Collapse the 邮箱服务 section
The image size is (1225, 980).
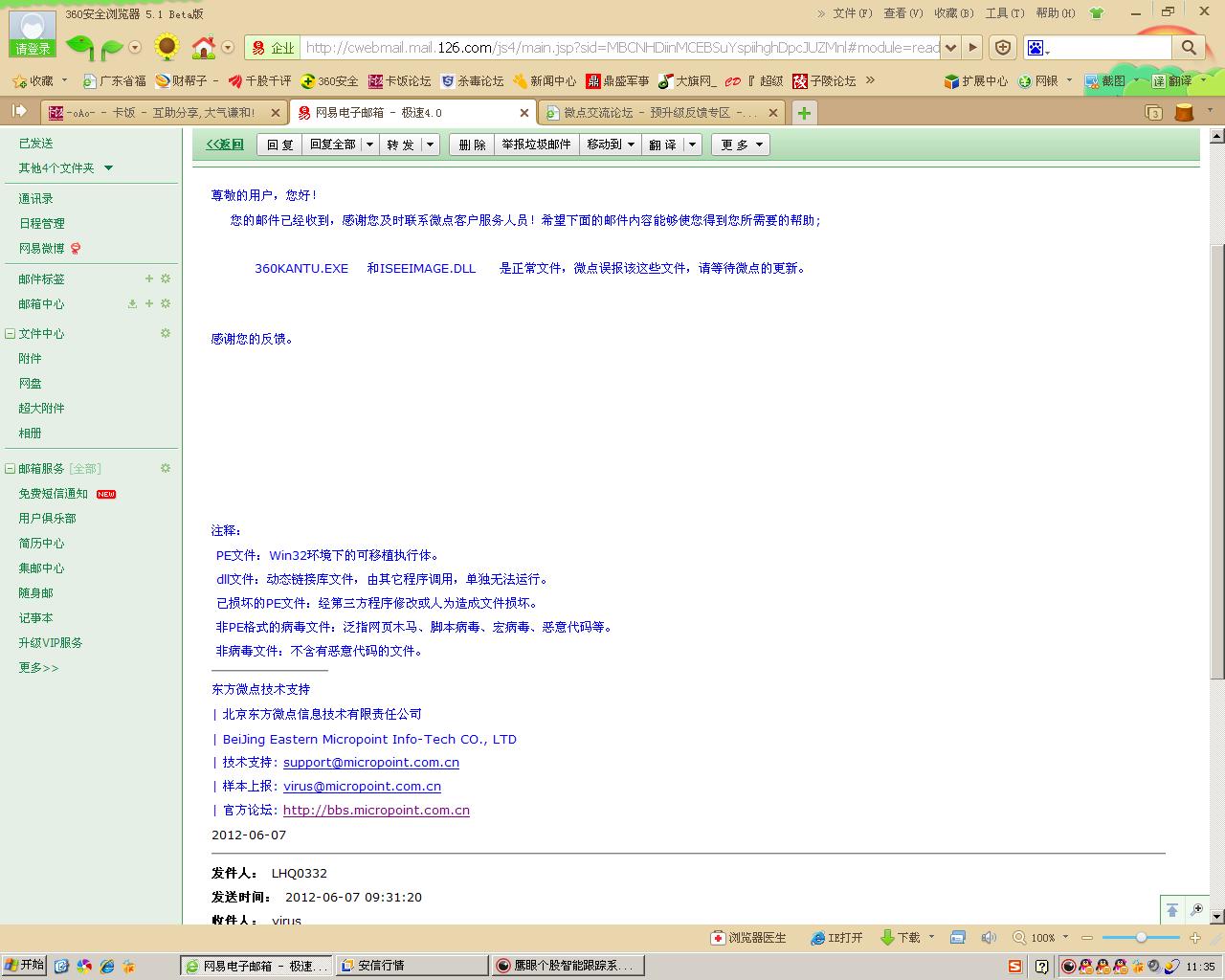coord(10,469)
